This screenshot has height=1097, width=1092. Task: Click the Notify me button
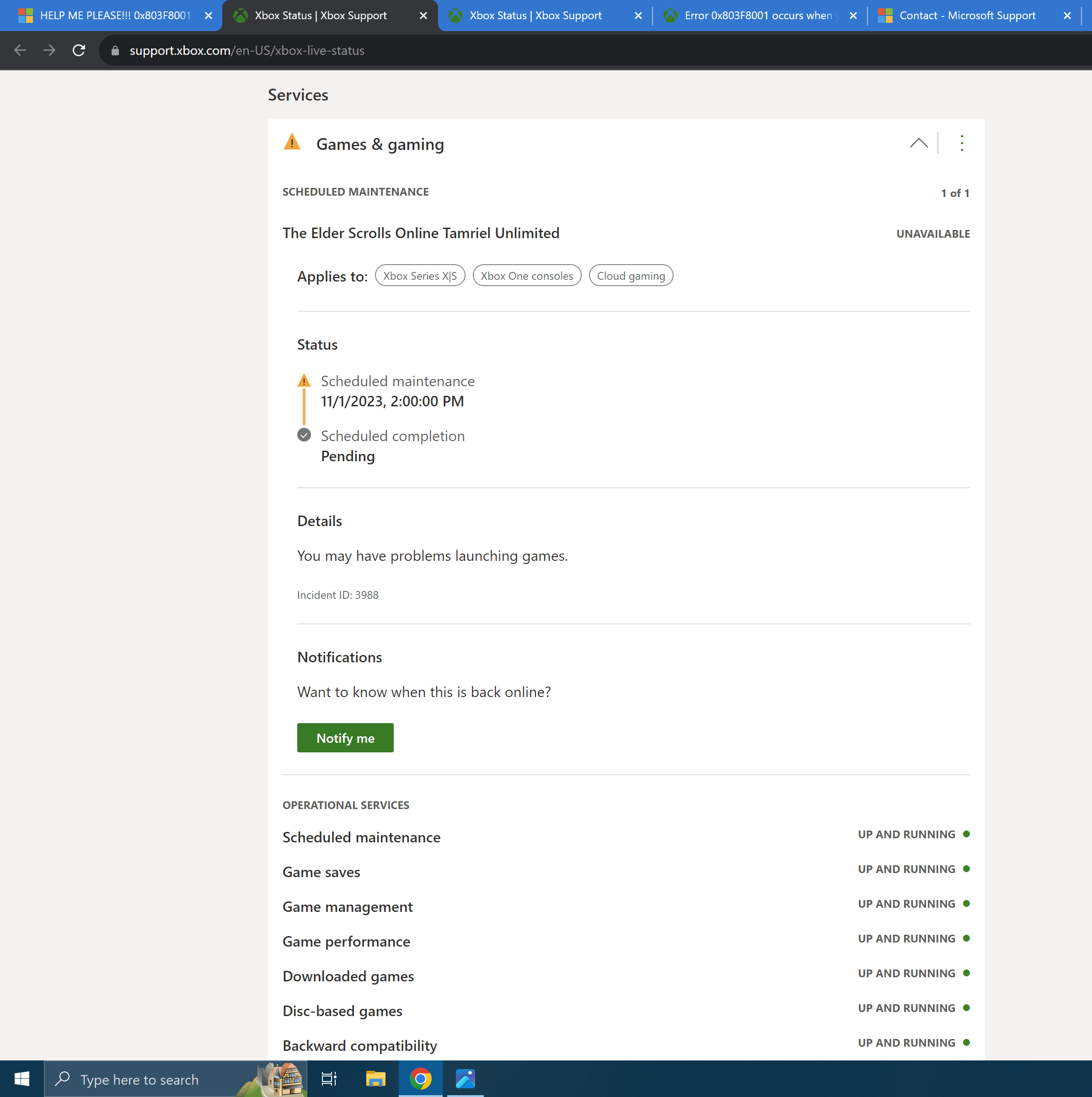345,738
